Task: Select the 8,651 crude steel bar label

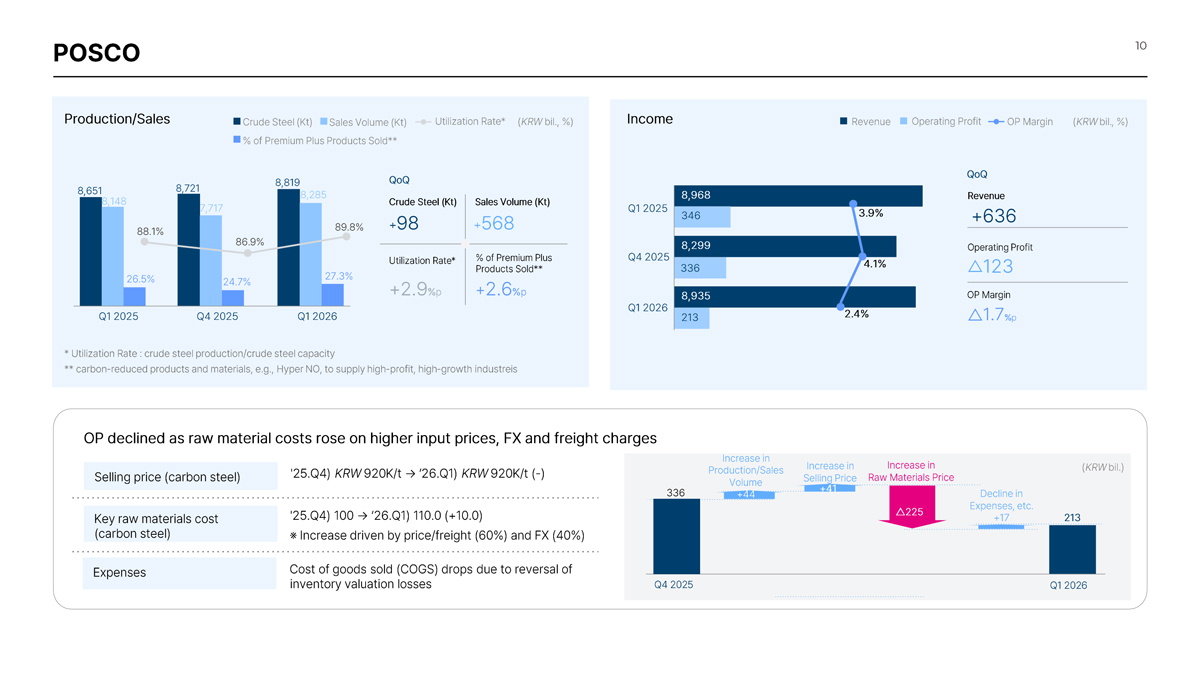Action: click(x=89, y=190)
